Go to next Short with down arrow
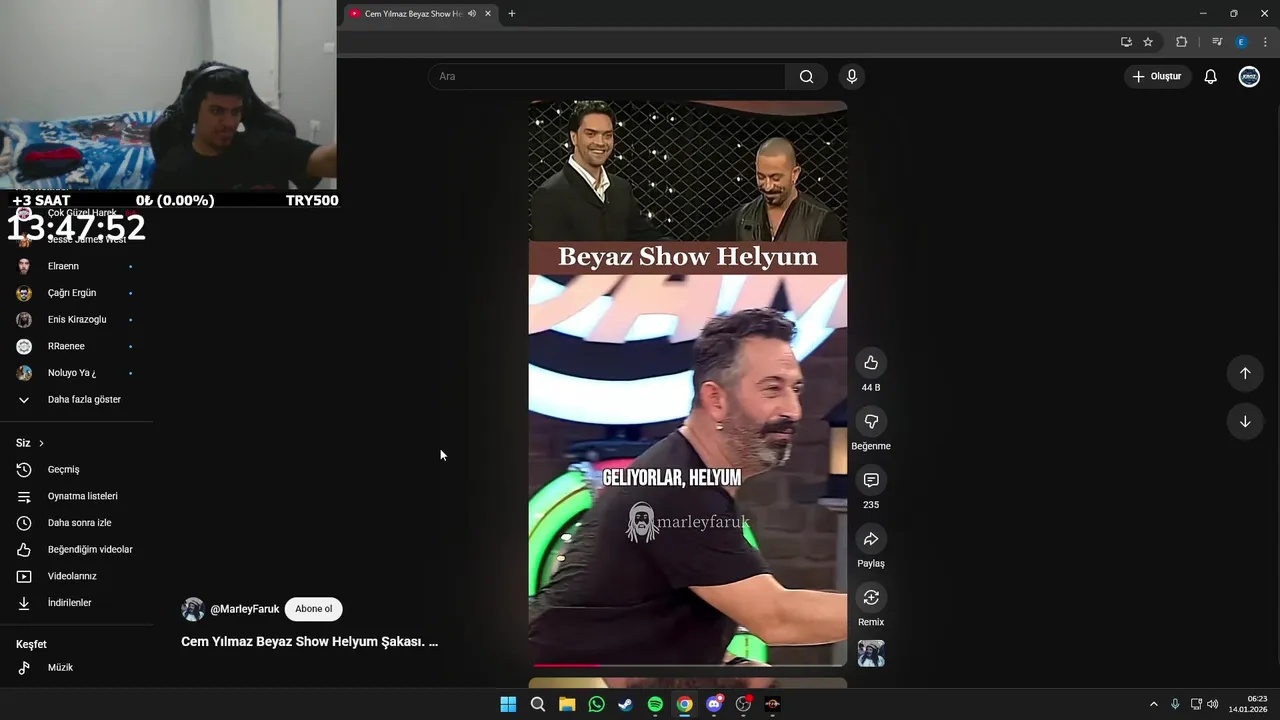1280x720 pixels. coord(1245,421)
